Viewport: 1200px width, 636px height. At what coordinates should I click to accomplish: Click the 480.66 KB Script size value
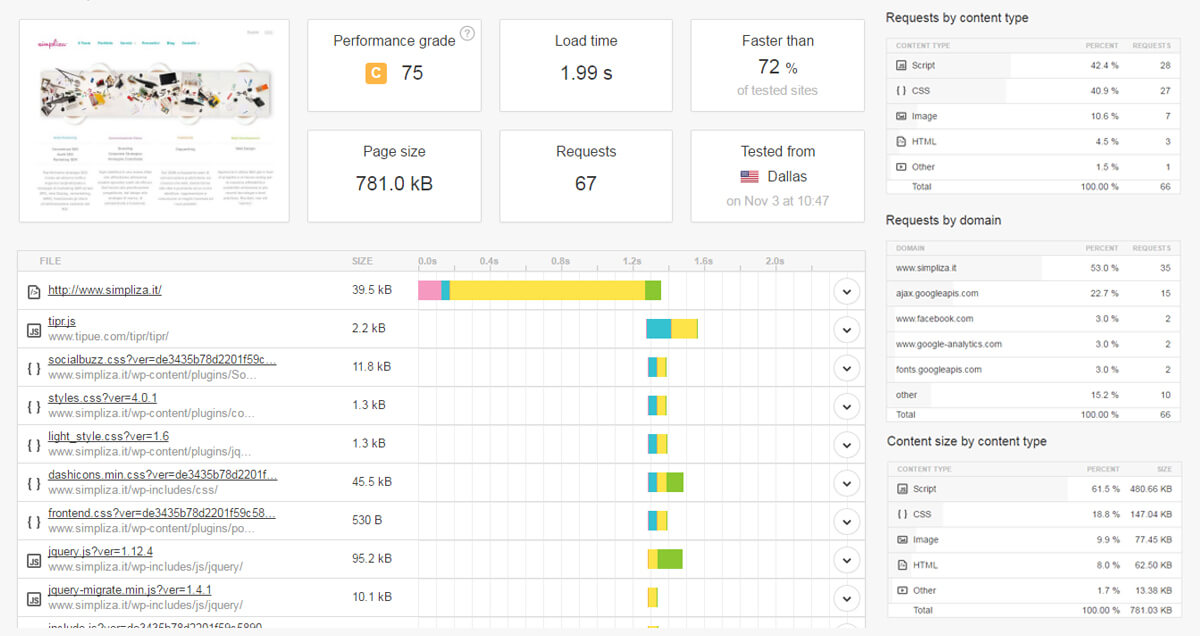point(1149,489)
